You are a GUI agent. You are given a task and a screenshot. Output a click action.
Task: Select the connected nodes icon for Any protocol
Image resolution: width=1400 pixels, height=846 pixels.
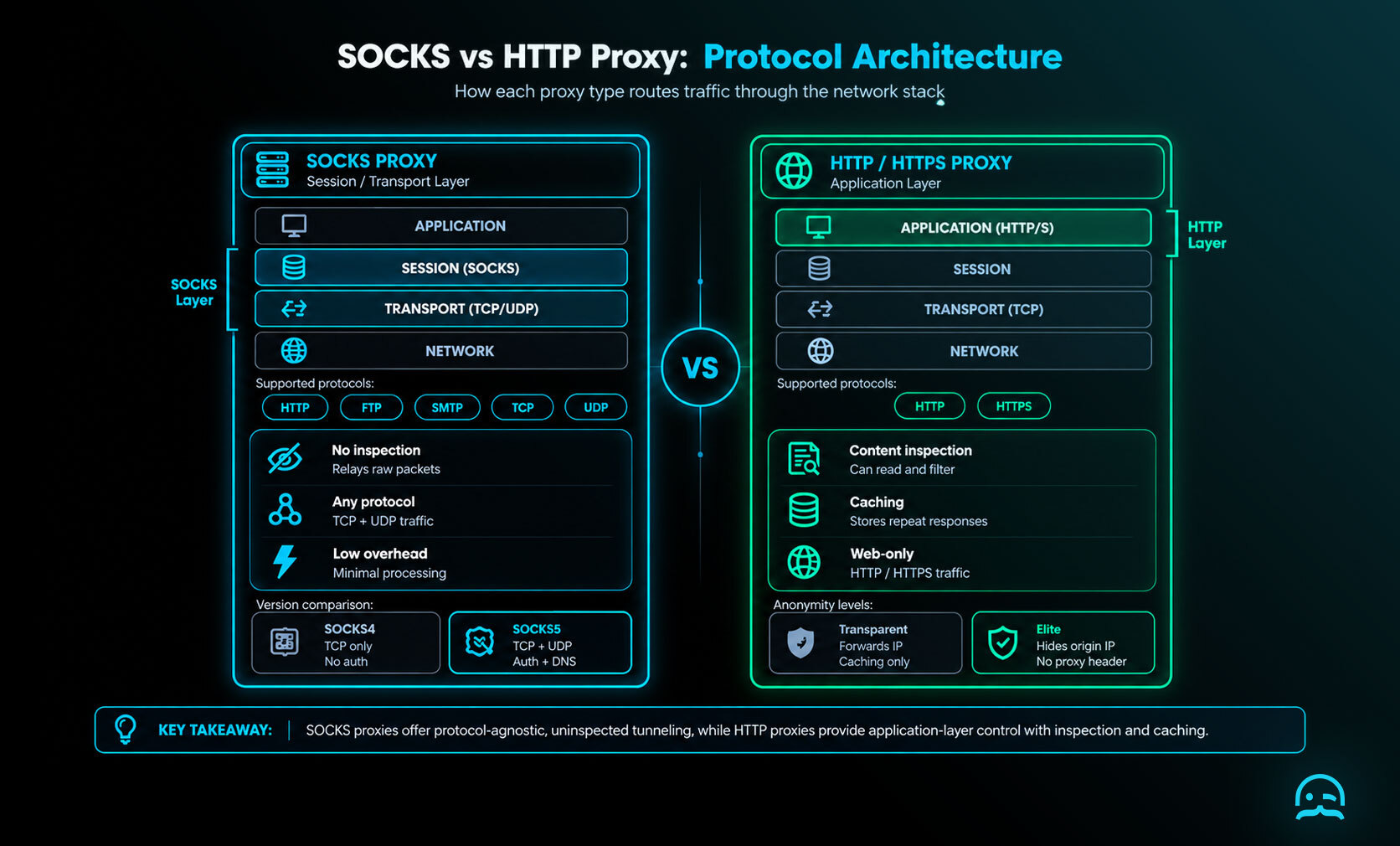[x=285, y=509]
